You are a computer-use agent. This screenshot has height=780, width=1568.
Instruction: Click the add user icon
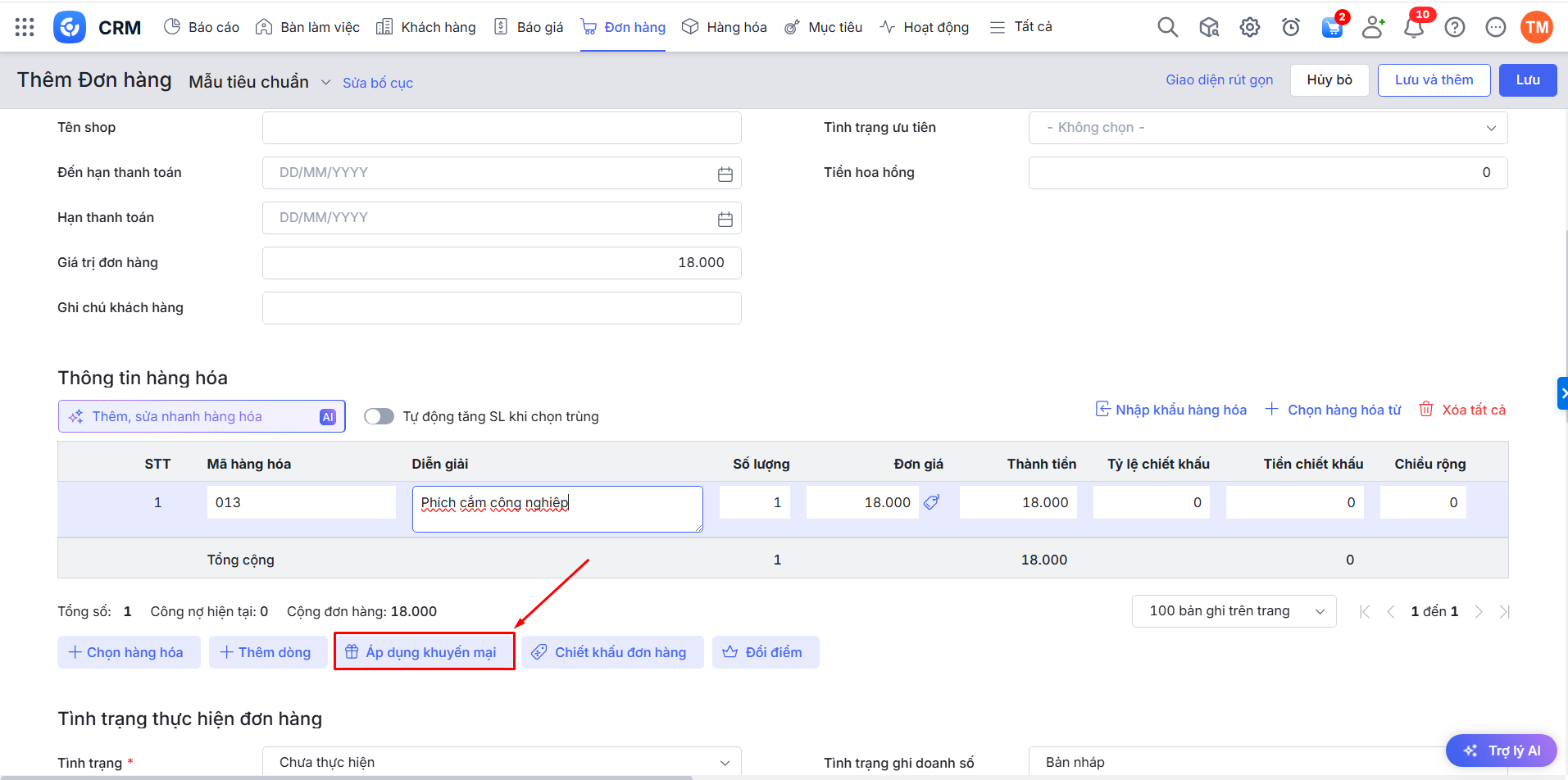(x=1372, y=28)
